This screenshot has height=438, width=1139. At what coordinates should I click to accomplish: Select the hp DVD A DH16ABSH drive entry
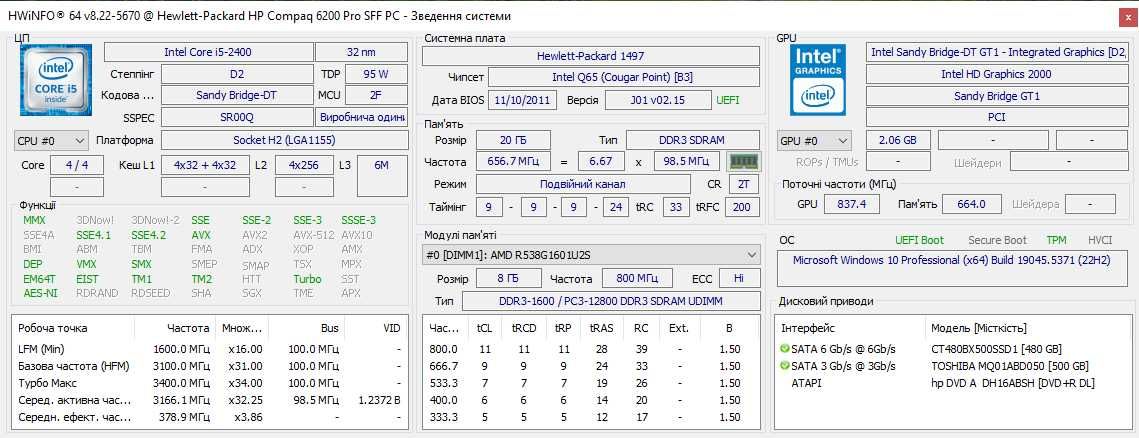pyautogui.click(x=1012, y=383)
